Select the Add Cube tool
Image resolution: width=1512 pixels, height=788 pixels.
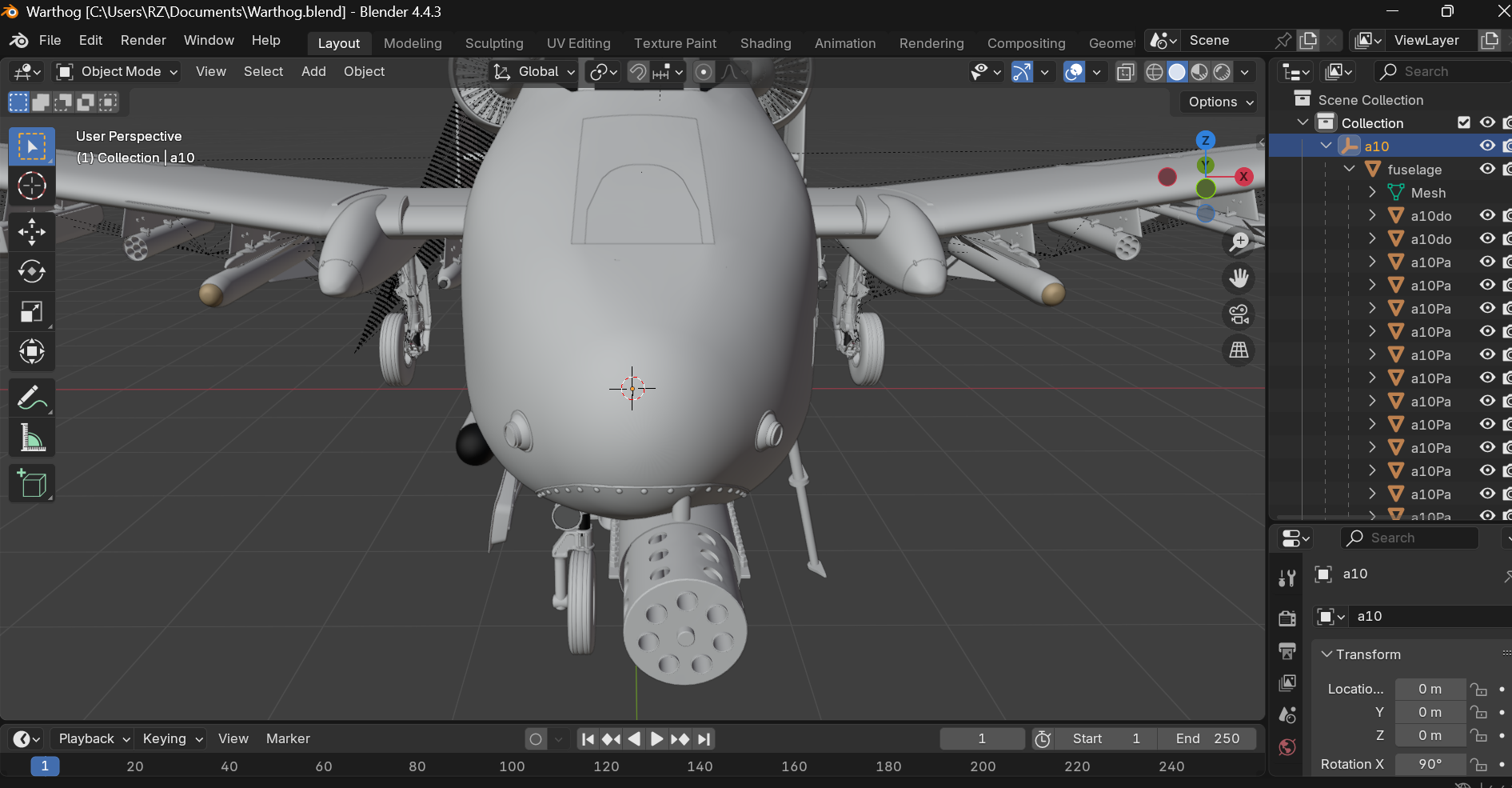coord(32,483)
